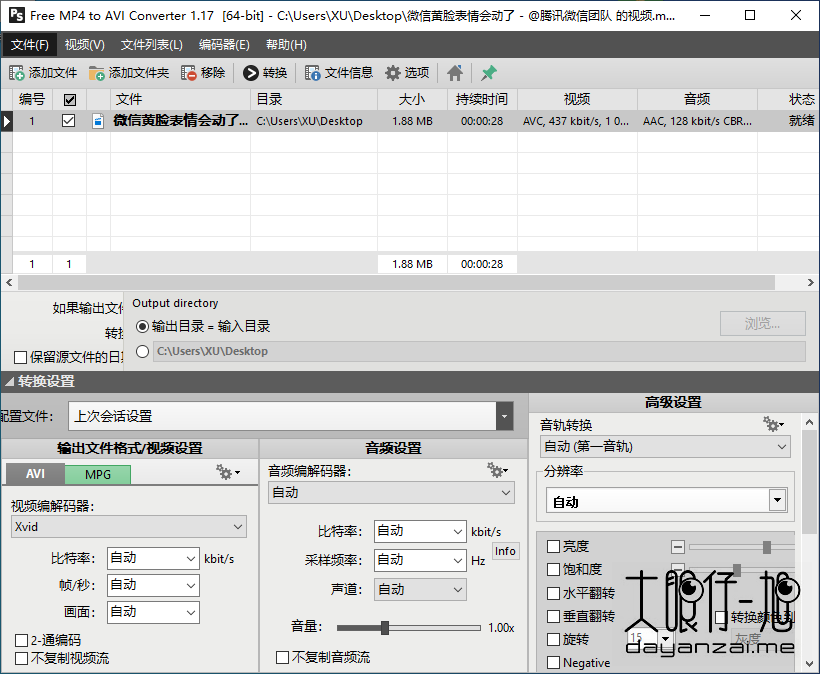
Task: Open video 比特率 dropdown
Action: point(153,558)
